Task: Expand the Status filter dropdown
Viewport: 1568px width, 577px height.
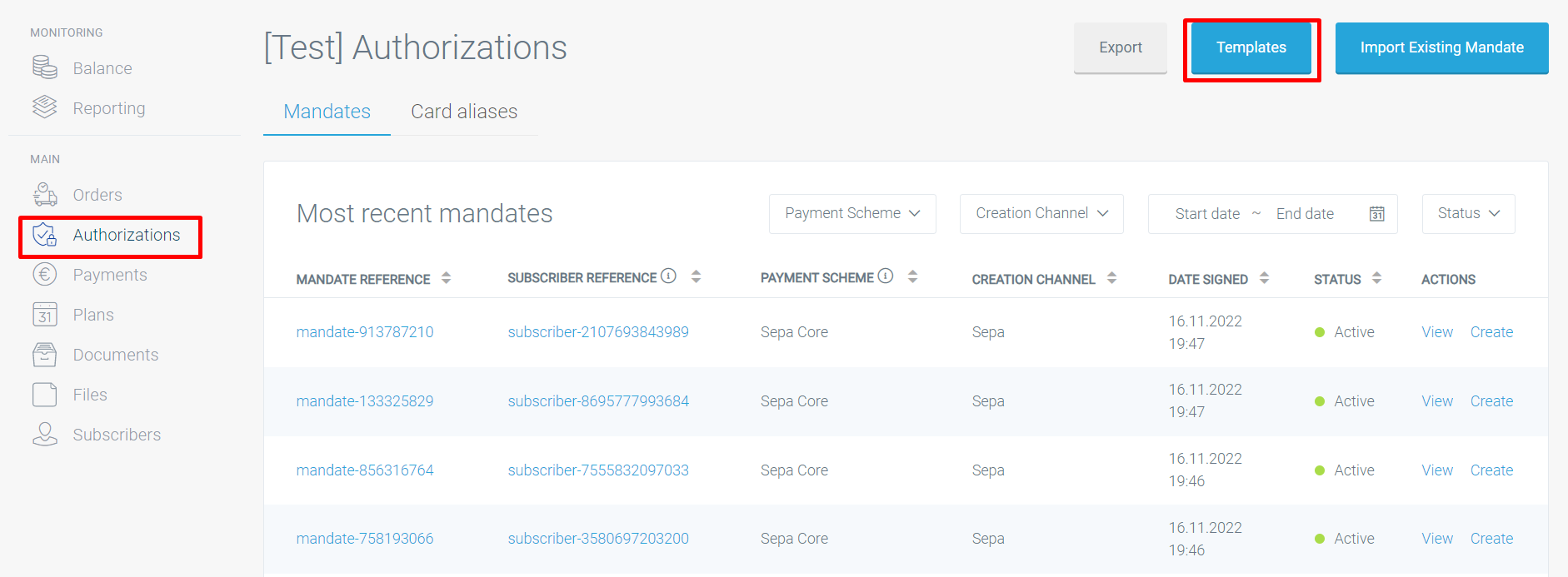Action: point(1467,214)
